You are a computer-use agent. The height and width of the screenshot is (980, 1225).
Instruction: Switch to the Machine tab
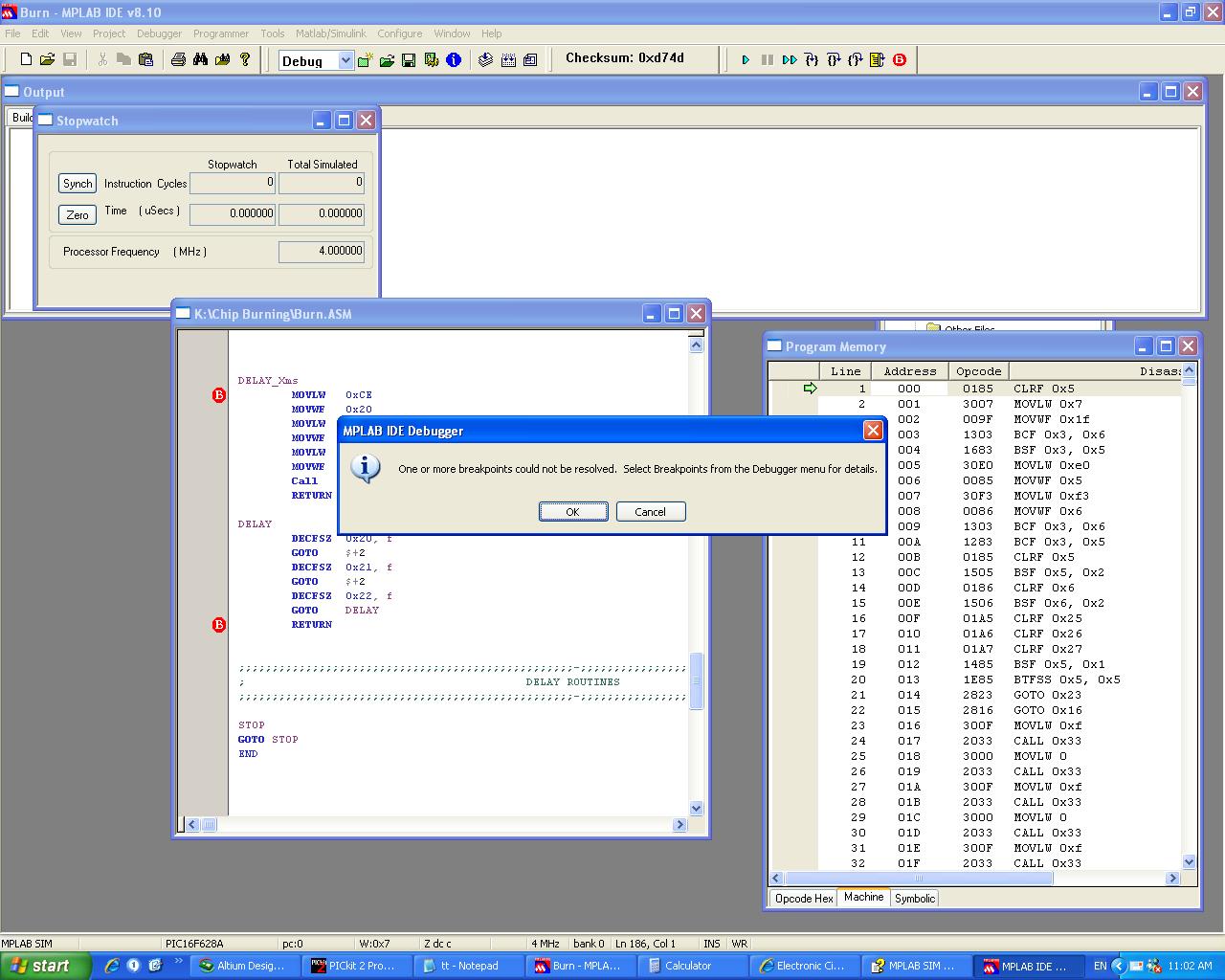[863, 898]
